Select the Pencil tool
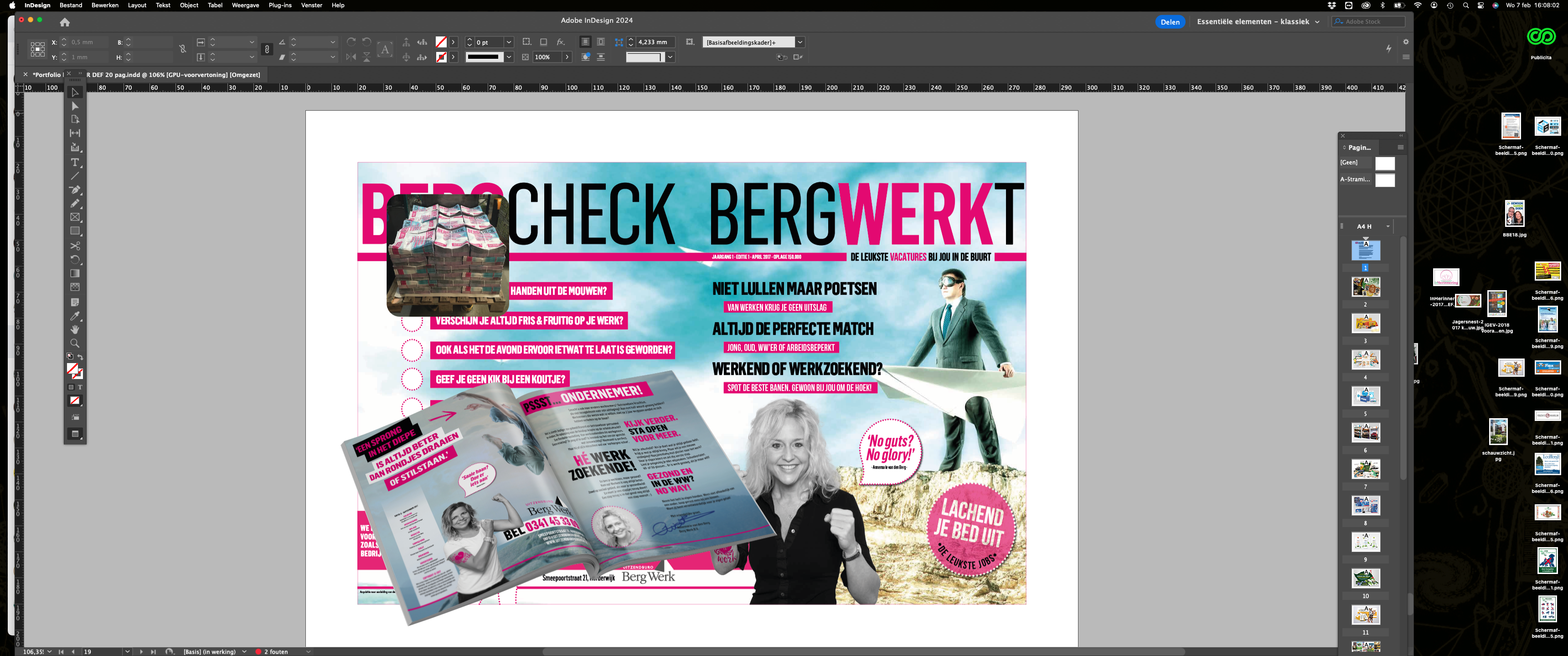 pos(75,203)
